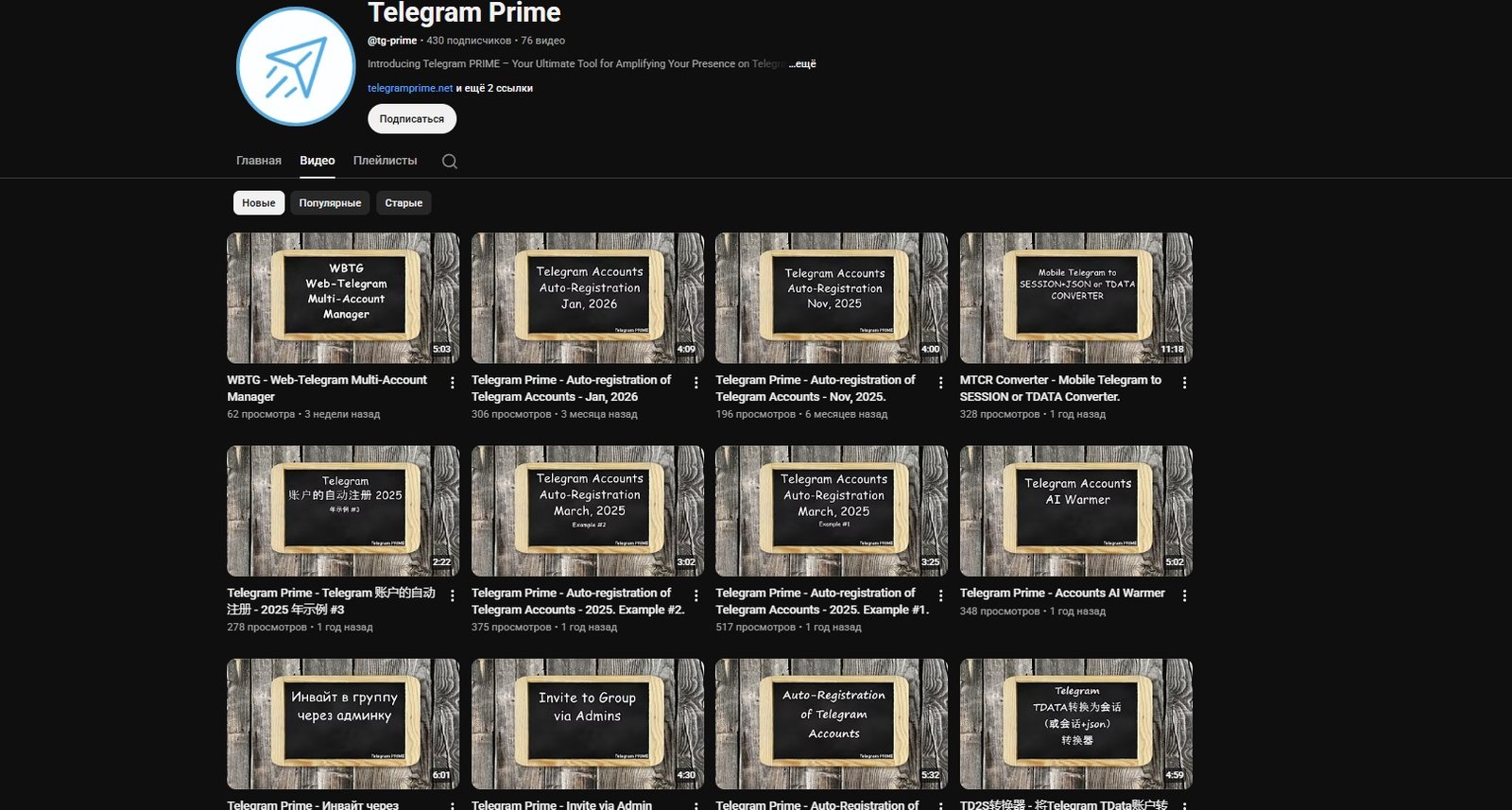The height and width of the screenshot is (810, 1512).
Task: Click '76 видео' video count
Action: click(543, 41)
